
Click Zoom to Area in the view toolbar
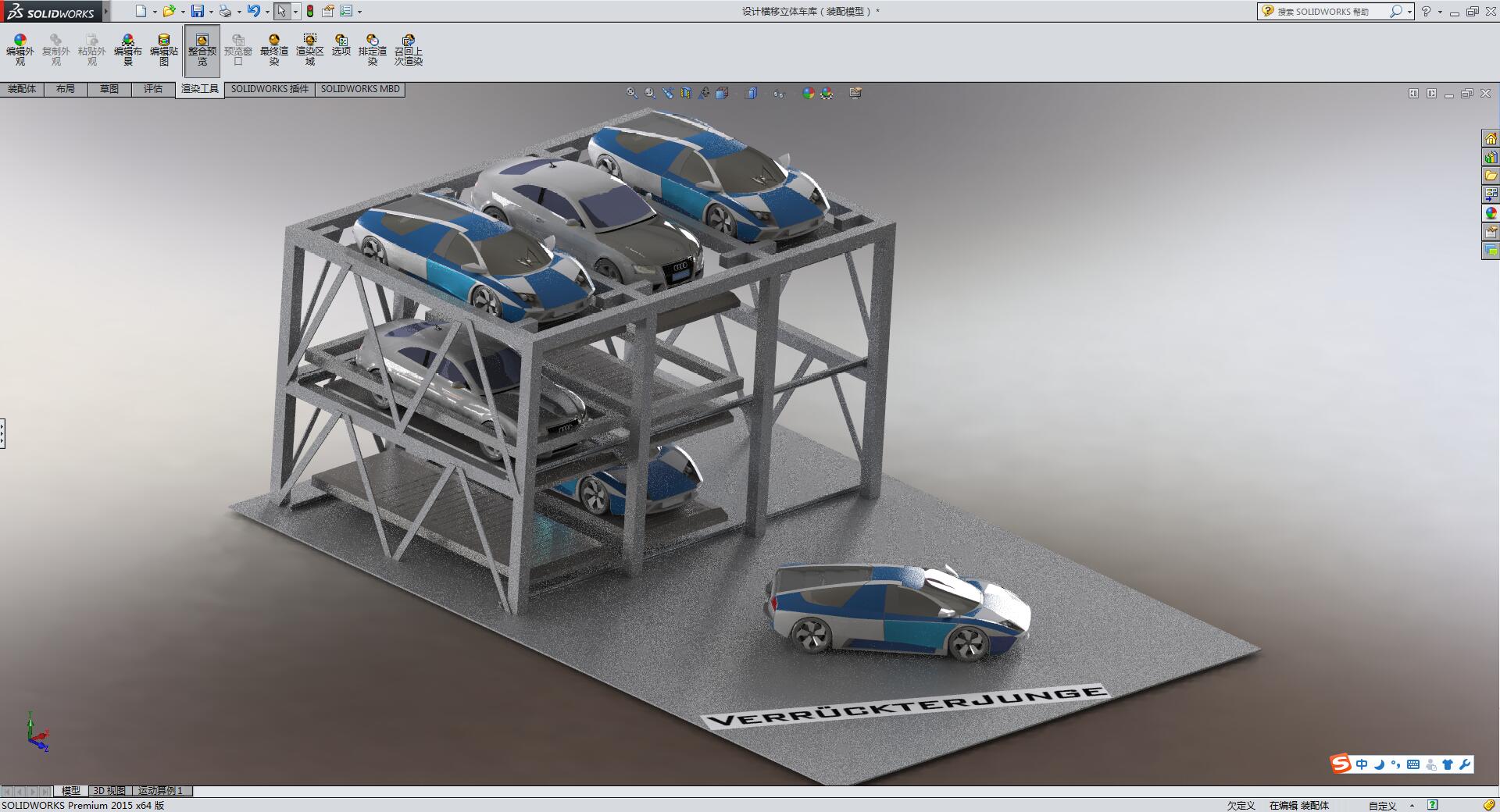click(650, 93)
